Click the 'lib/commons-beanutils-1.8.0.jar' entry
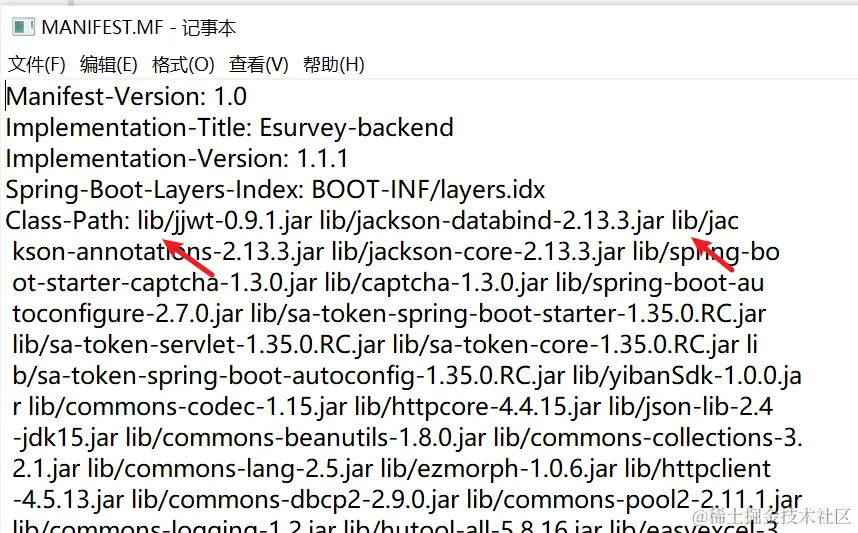 (x=306, y=439)
